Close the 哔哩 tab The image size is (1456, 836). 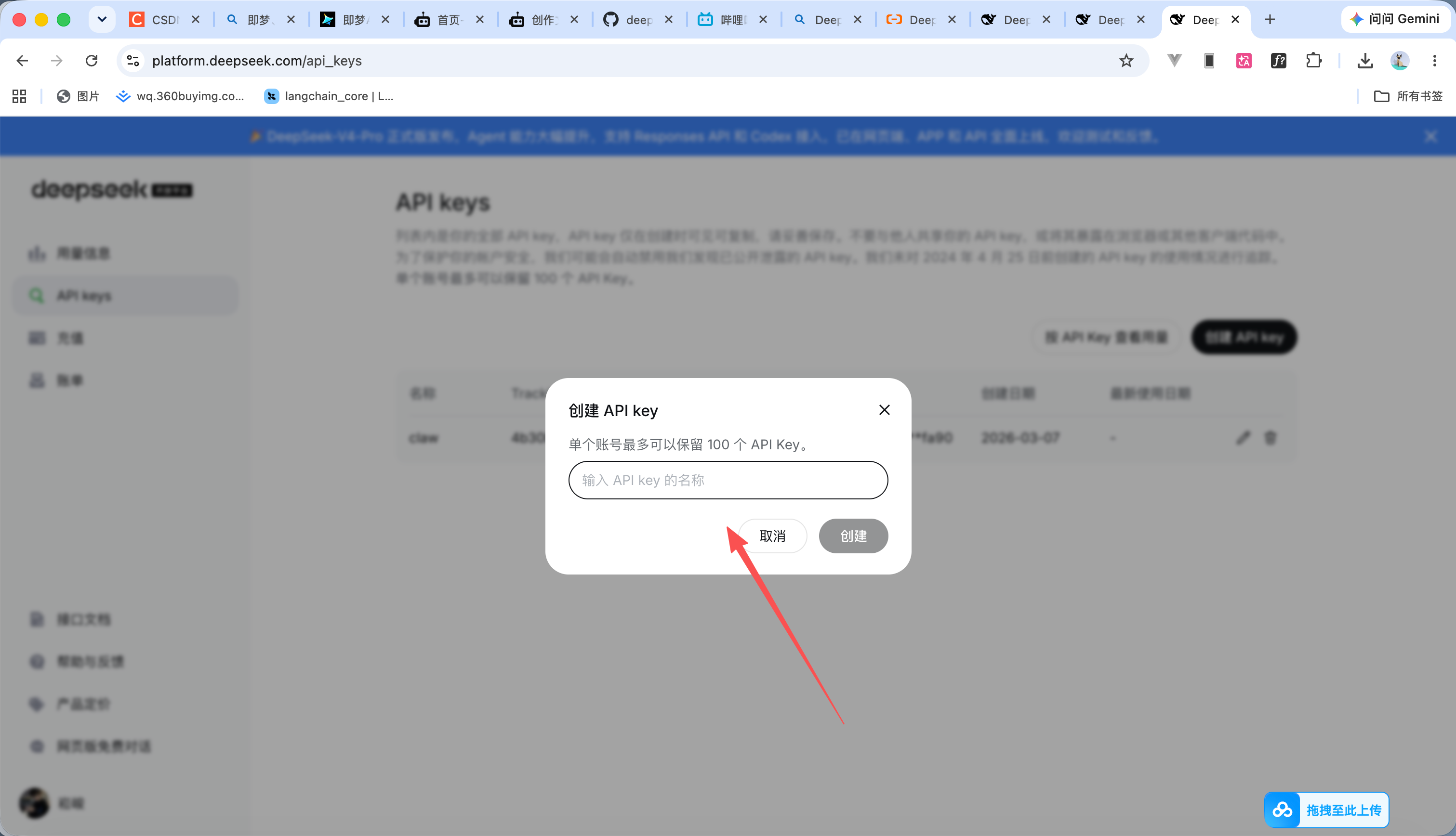[763, 20]
